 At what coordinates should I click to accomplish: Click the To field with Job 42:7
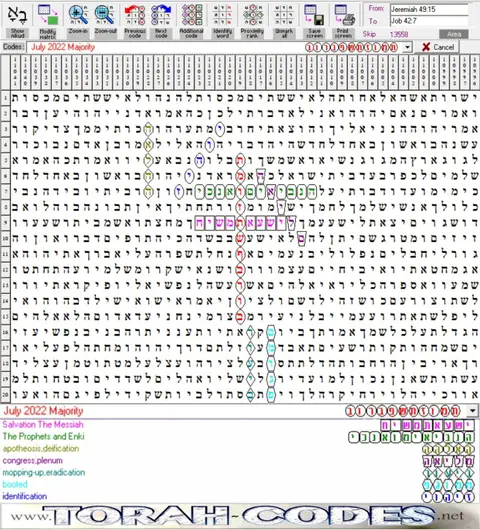tap(429, 21)
